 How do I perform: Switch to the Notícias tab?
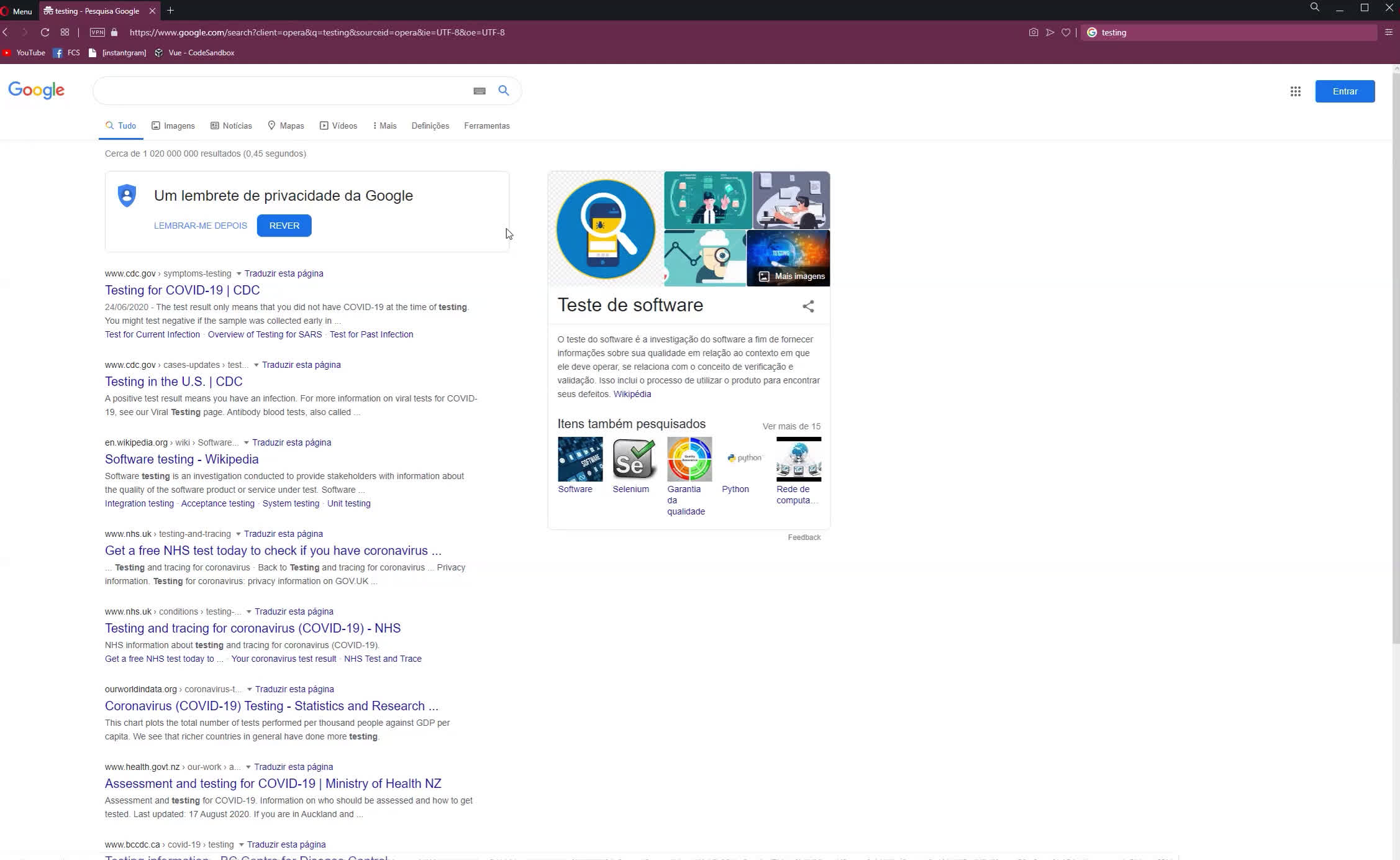[x=231, y=126]
